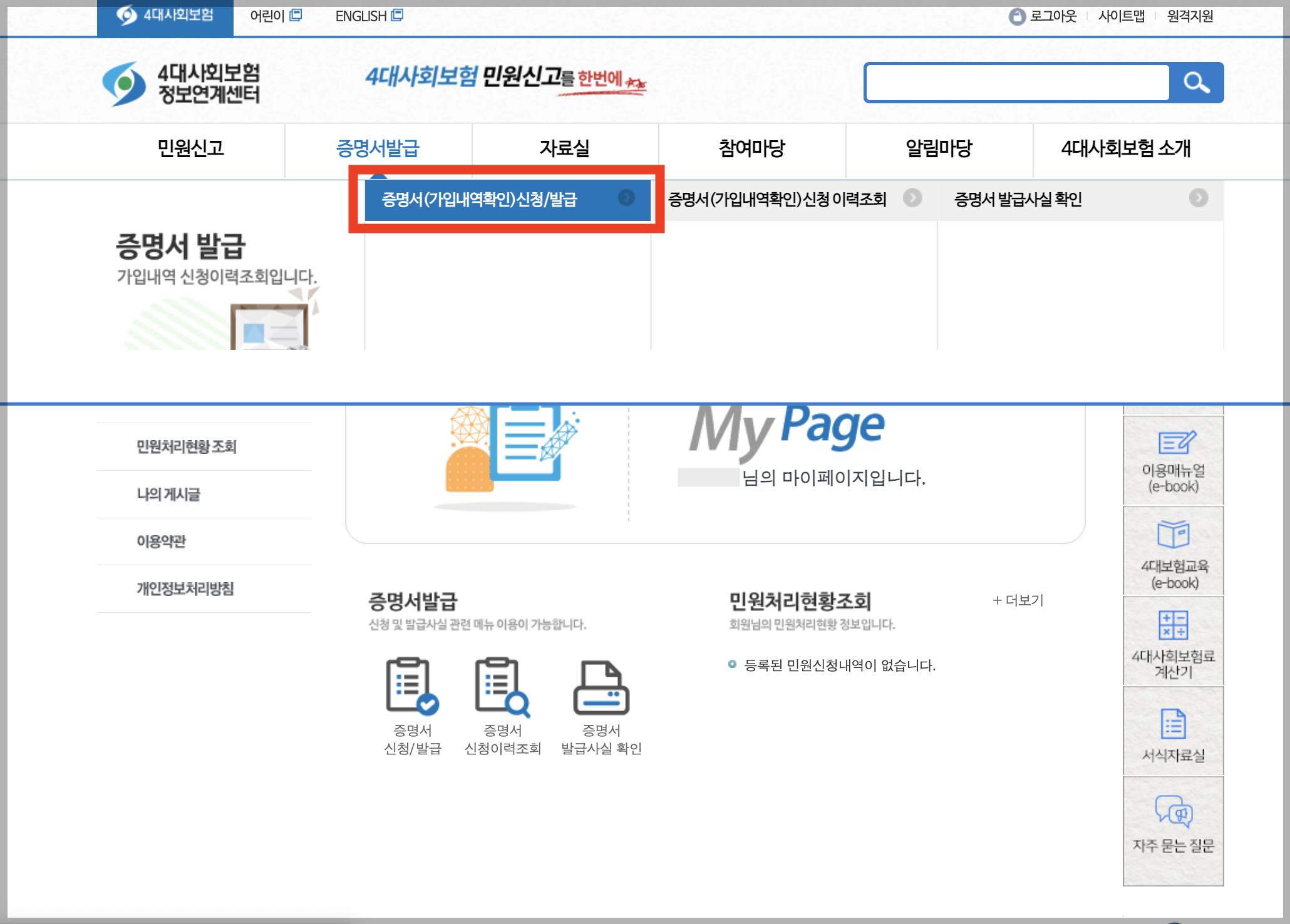This screenshot has height=924, width=1290.
Task: Open the 민원신고 main menu
Action: point(190,148)
